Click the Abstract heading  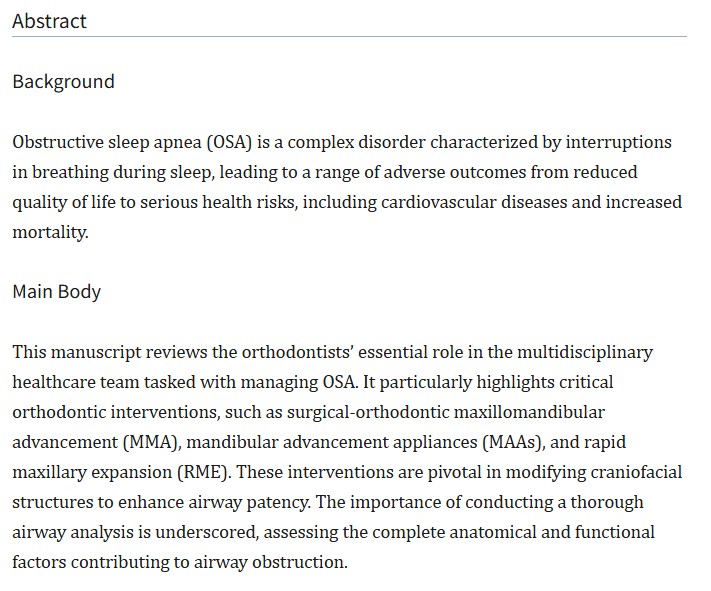coord(49,21)
